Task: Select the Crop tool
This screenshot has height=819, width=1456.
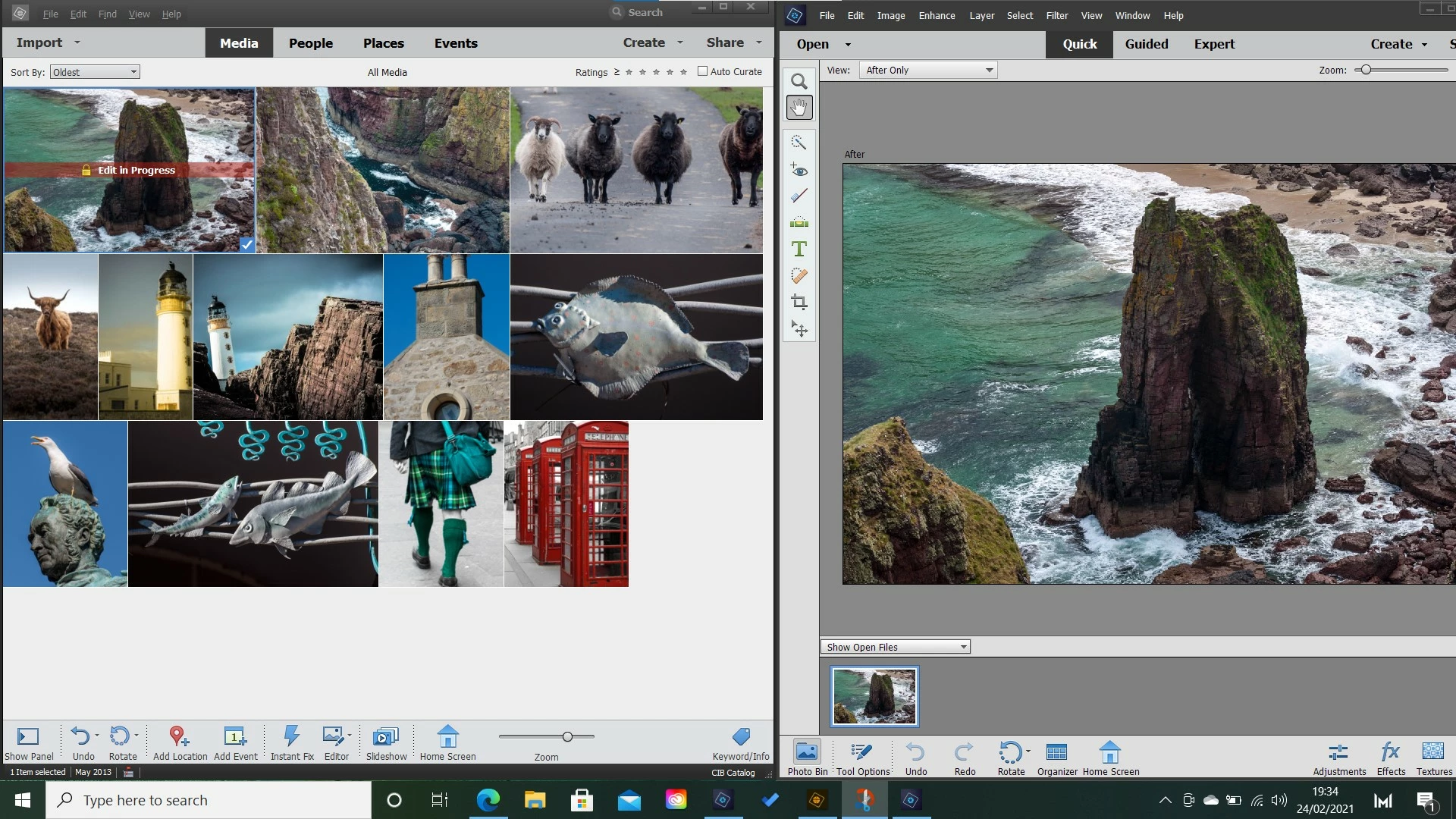Action: pos(799,303)
